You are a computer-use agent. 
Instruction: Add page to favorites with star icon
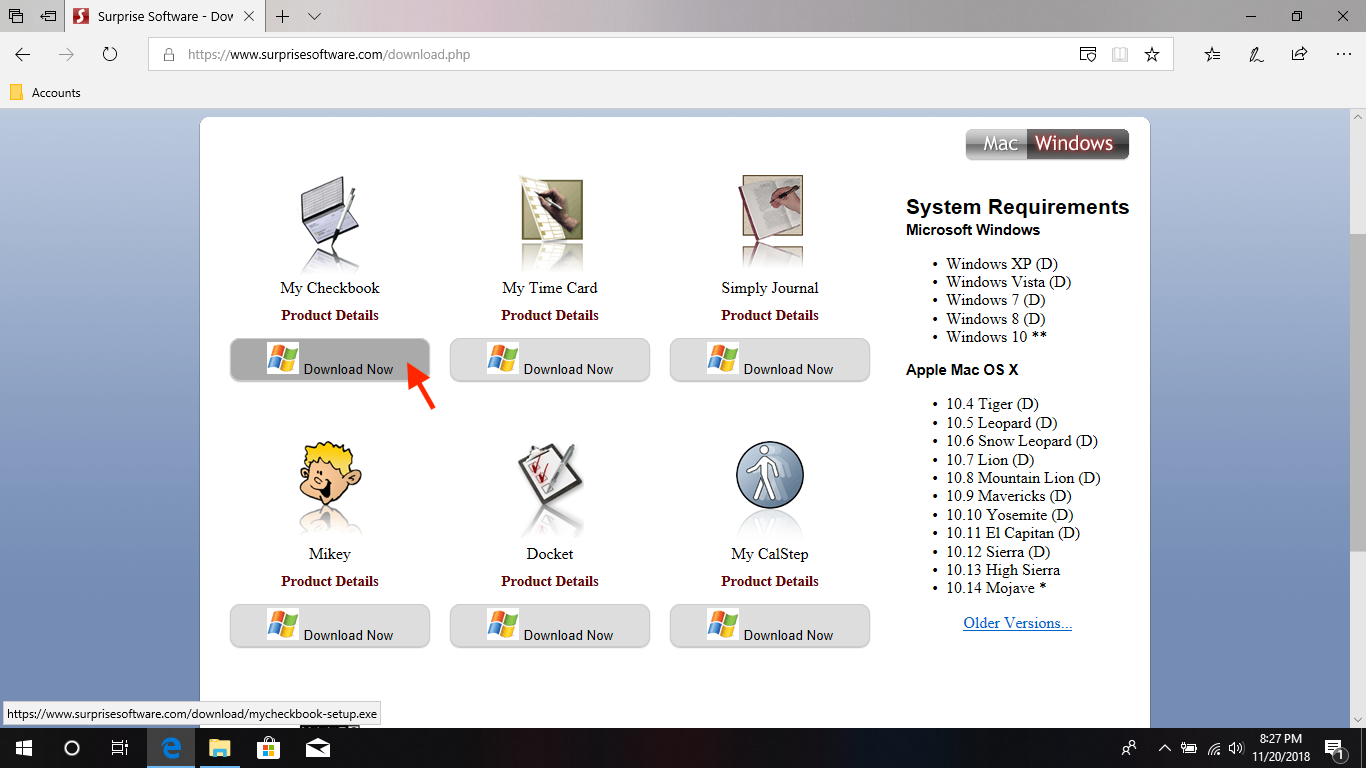(1152, 55)
